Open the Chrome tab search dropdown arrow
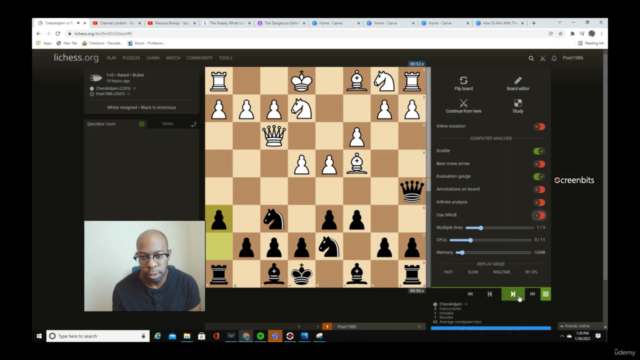The width and height of the screenshot is (640, 360). (559, 23)
